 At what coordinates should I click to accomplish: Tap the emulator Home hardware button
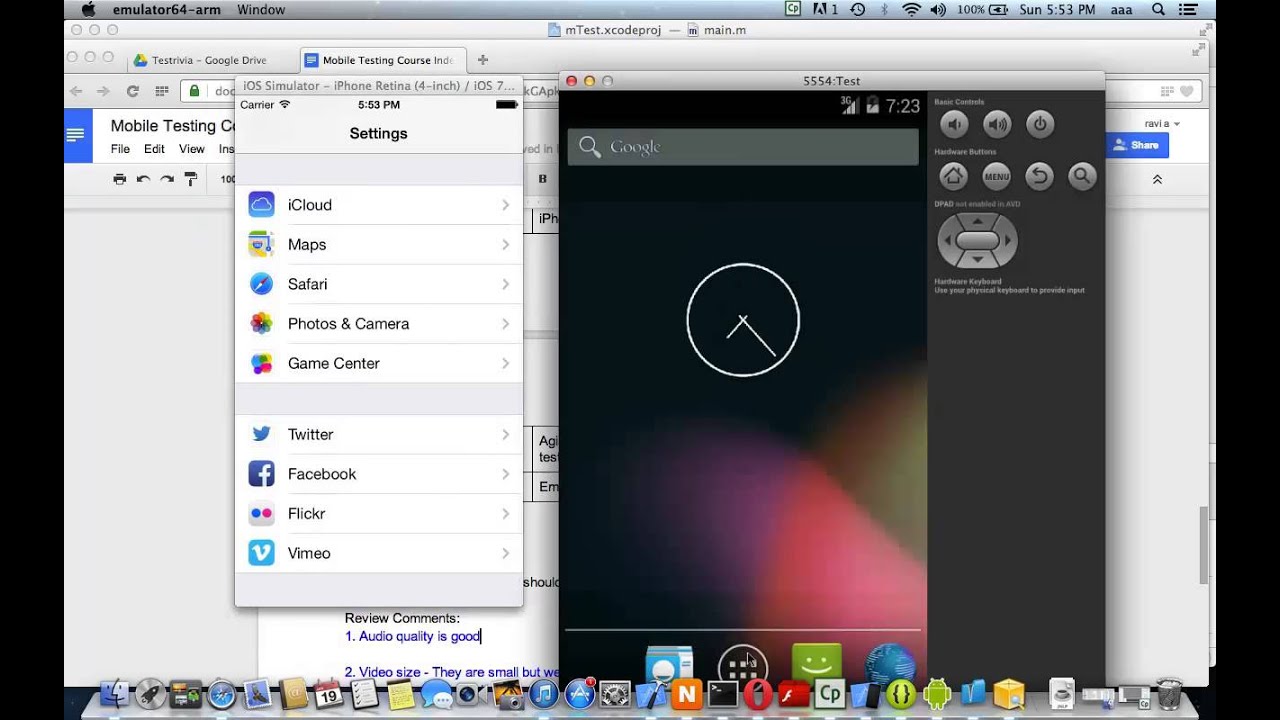954,177
